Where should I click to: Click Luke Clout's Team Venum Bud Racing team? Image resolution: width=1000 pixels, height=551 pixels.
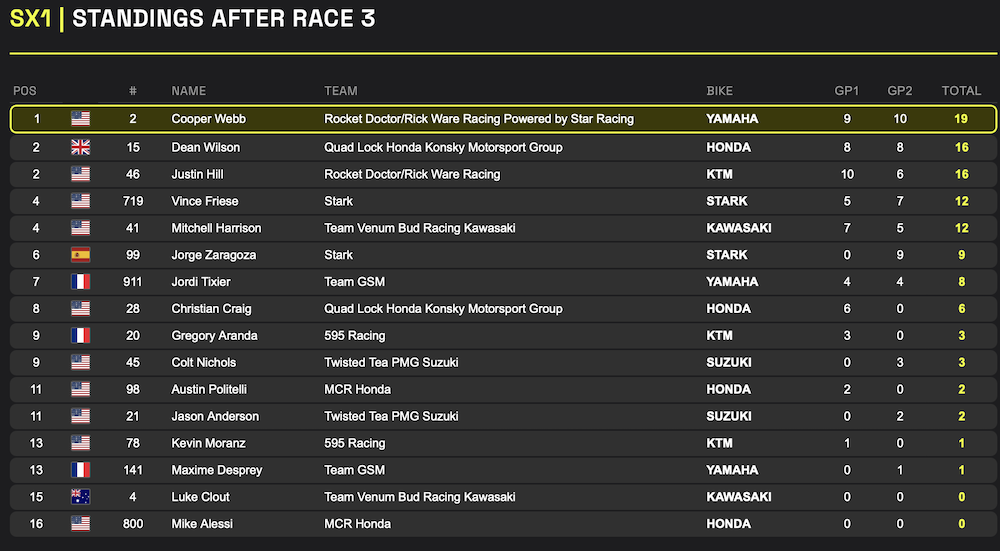pos(420,497)
